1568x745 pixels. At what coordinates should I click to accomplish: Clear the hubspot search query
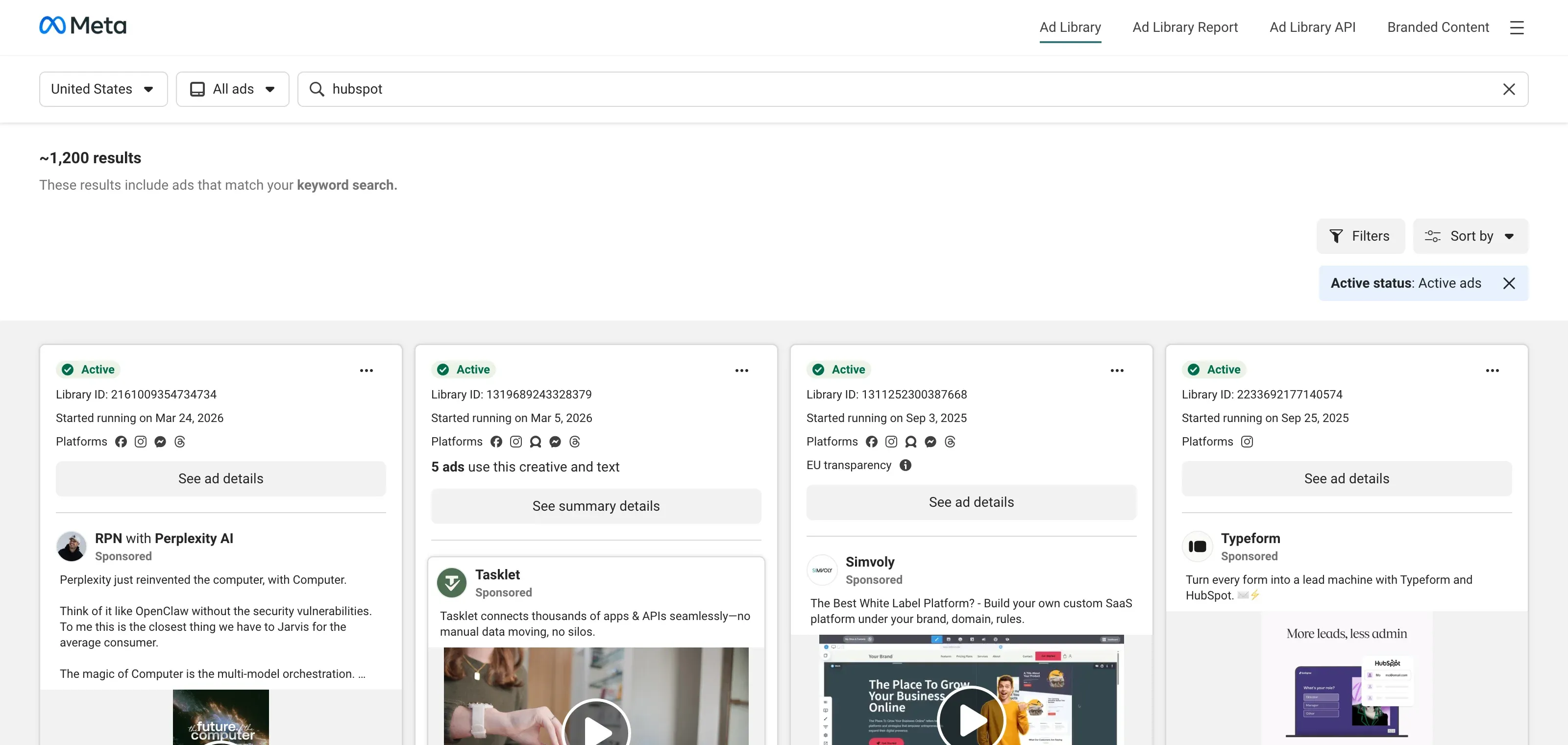pyautogui.click(x=1509, y=89)
